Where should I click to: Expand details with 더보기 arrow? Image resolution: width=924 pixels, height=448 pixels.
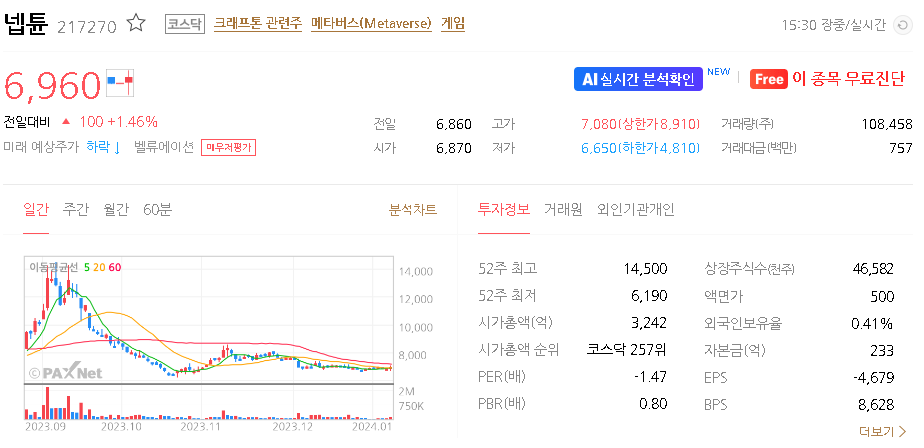882,431
